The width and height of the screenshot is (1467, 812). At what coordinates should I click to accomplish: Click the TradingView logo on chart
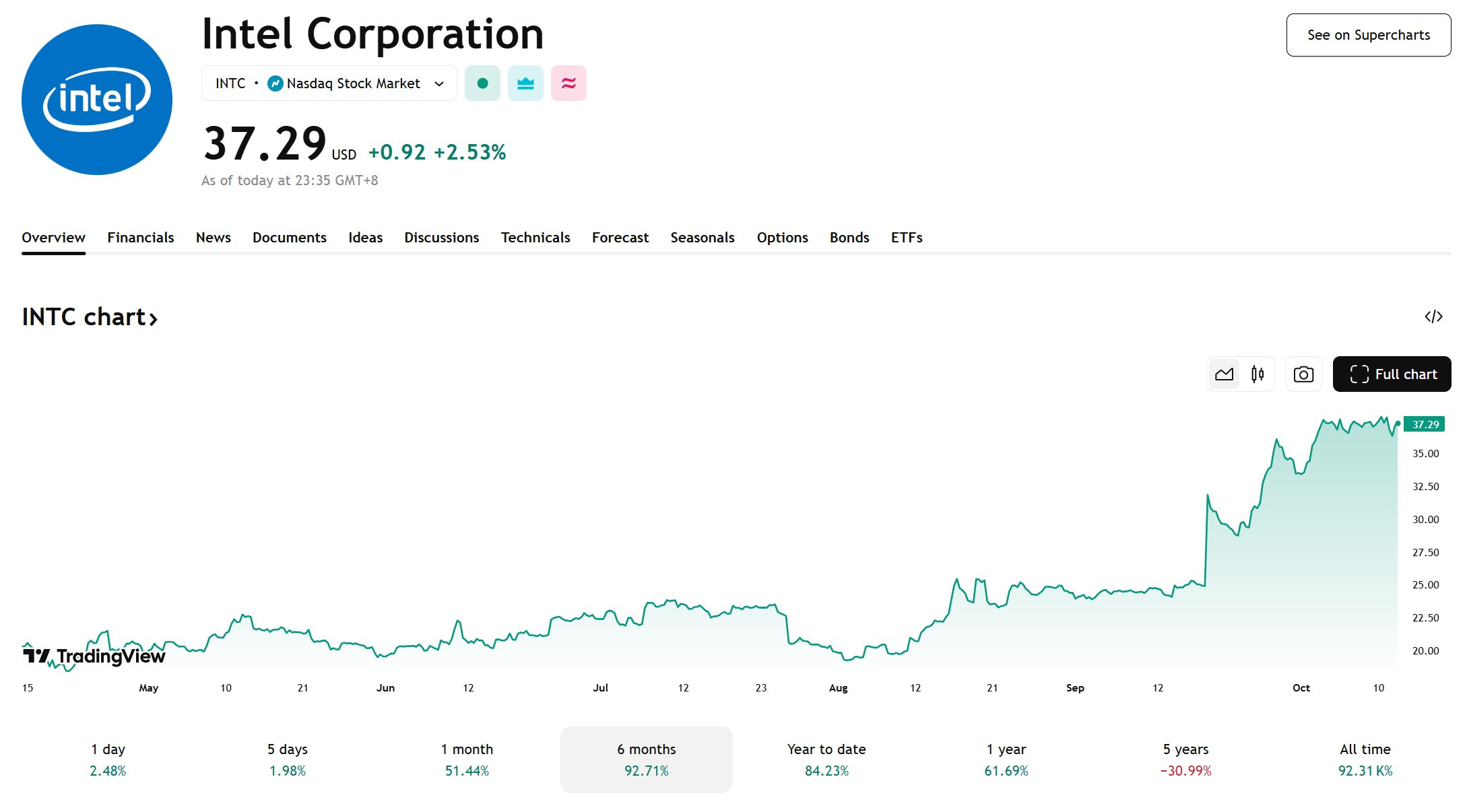pyautogui.click(x=94, y=655)
